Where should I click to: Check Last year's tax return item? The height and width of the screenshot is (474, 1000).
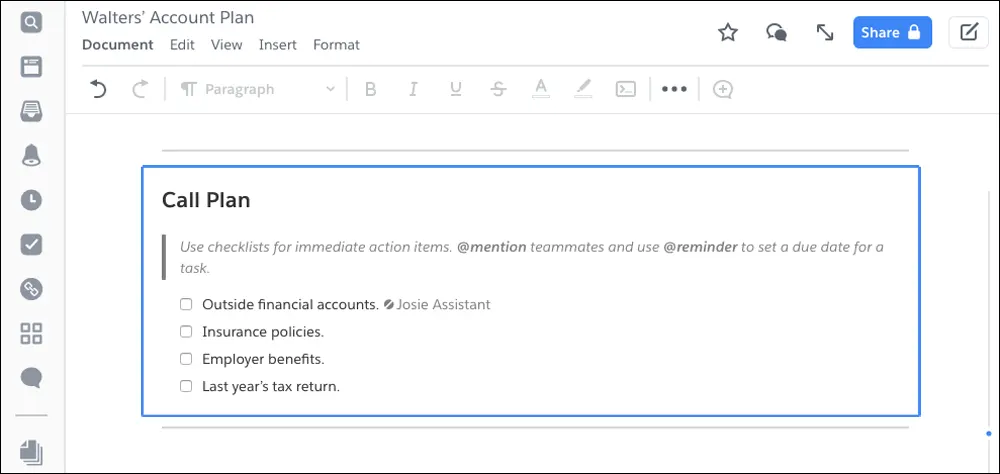186,386
